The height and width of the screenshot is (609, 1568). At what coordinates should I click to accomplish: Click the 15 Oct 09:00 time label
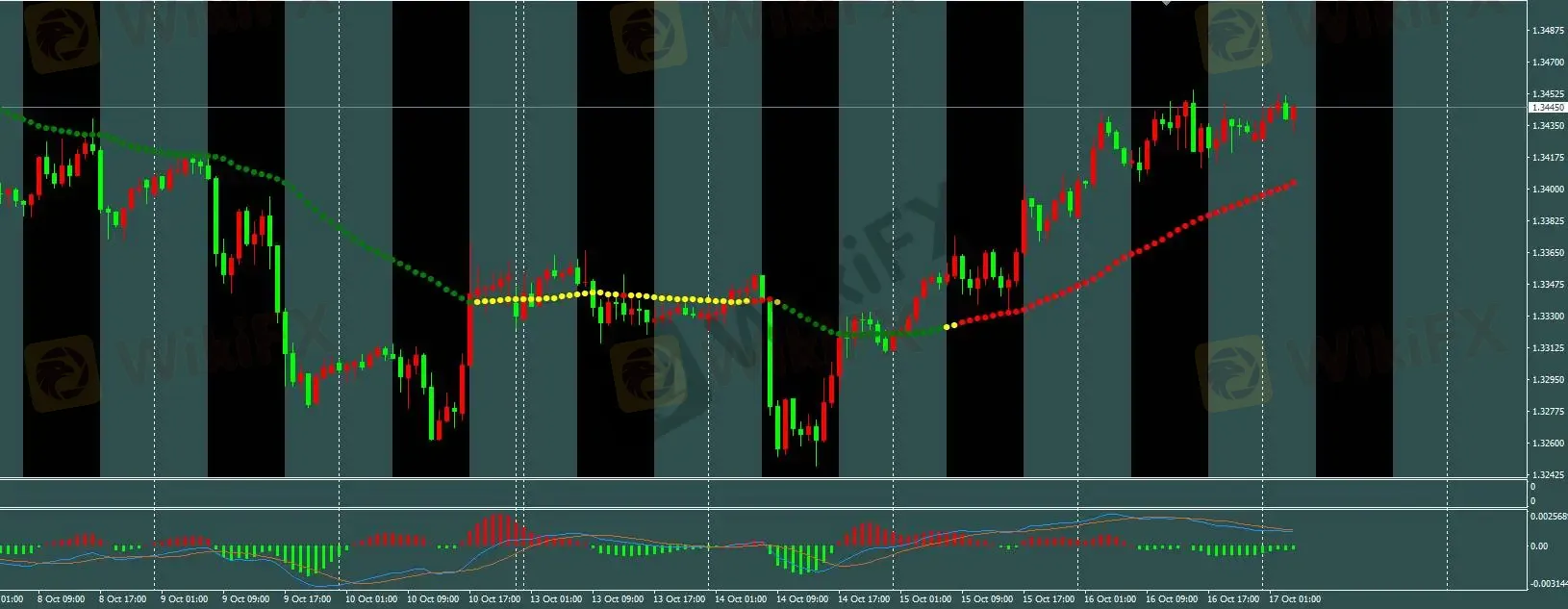[987, 599]
